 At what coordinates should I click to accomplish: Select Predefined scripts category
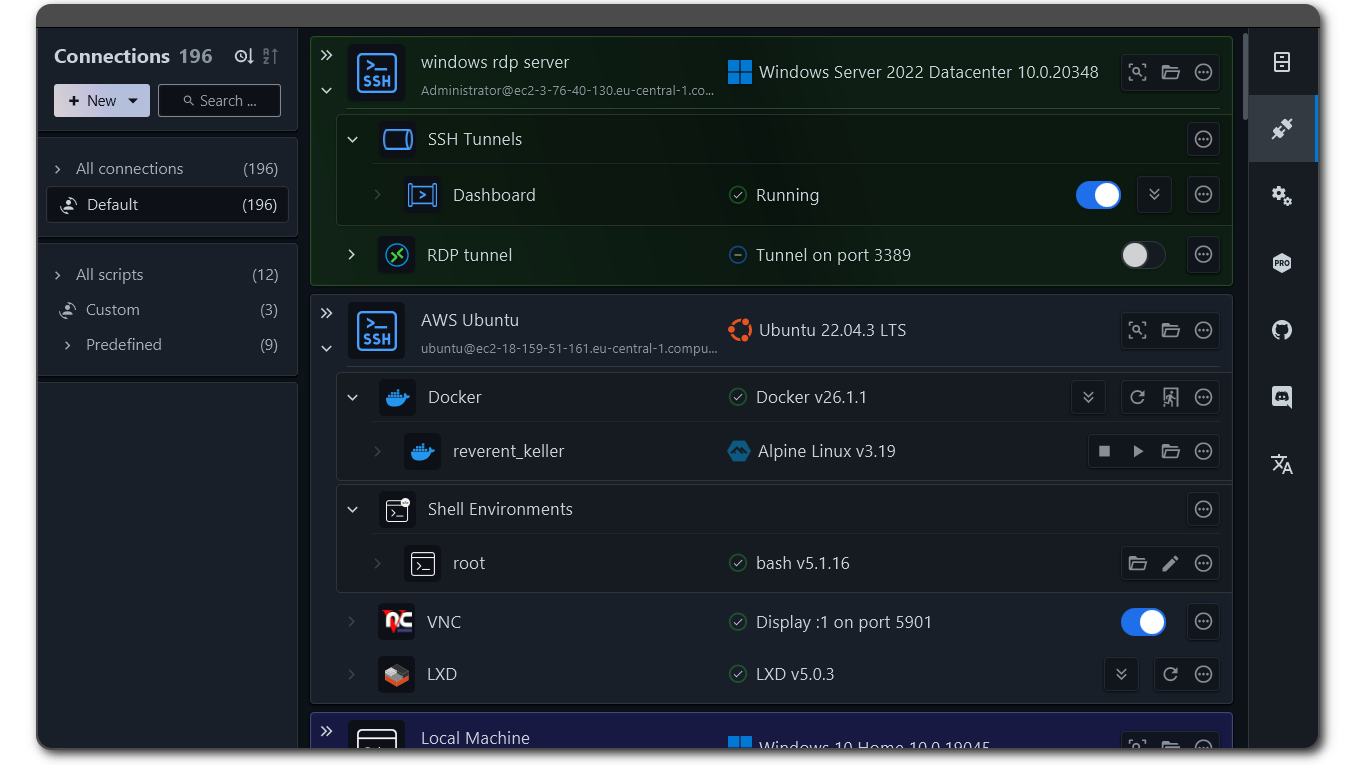click(123, 344)
